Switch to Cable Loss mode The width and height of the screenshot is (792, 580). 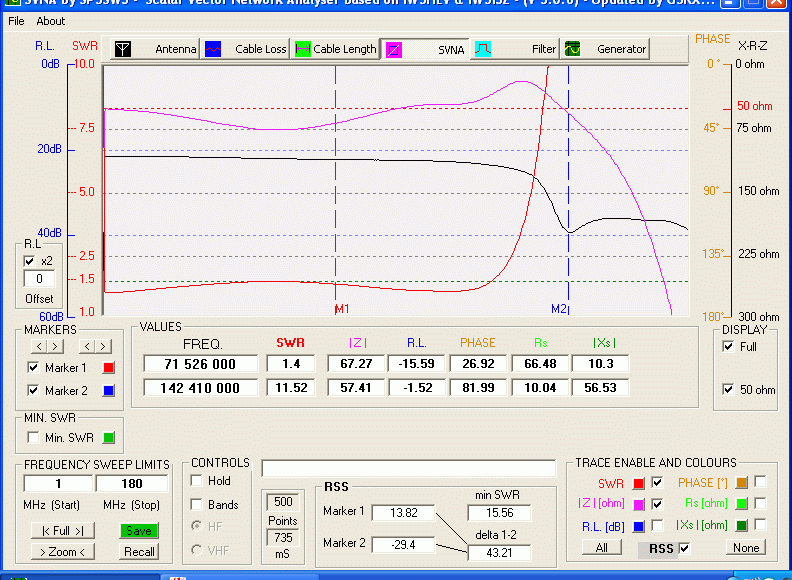(x=246, y=48)
